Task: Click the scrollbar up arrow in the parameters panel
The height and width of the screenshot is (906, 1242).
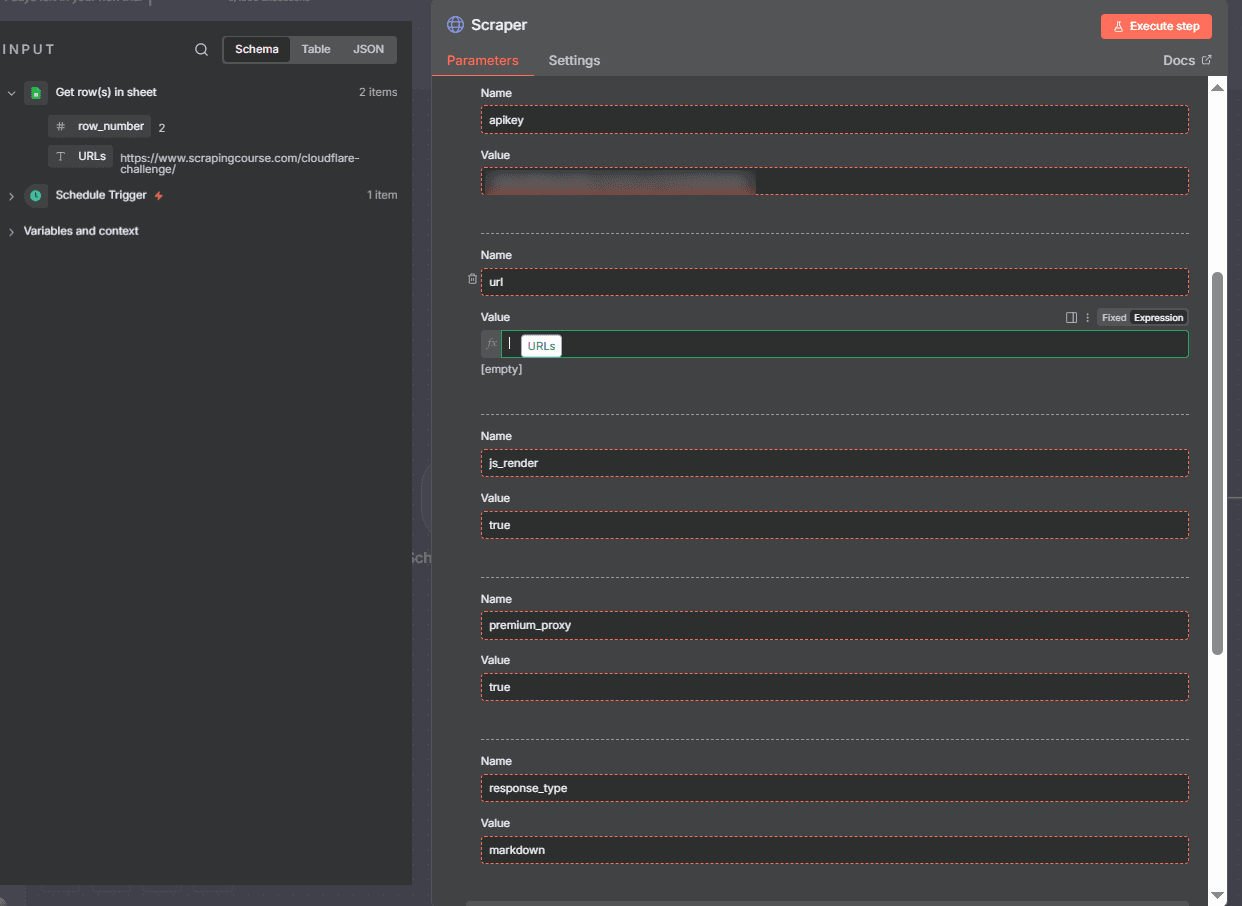Action: [x=1217, y=88]
